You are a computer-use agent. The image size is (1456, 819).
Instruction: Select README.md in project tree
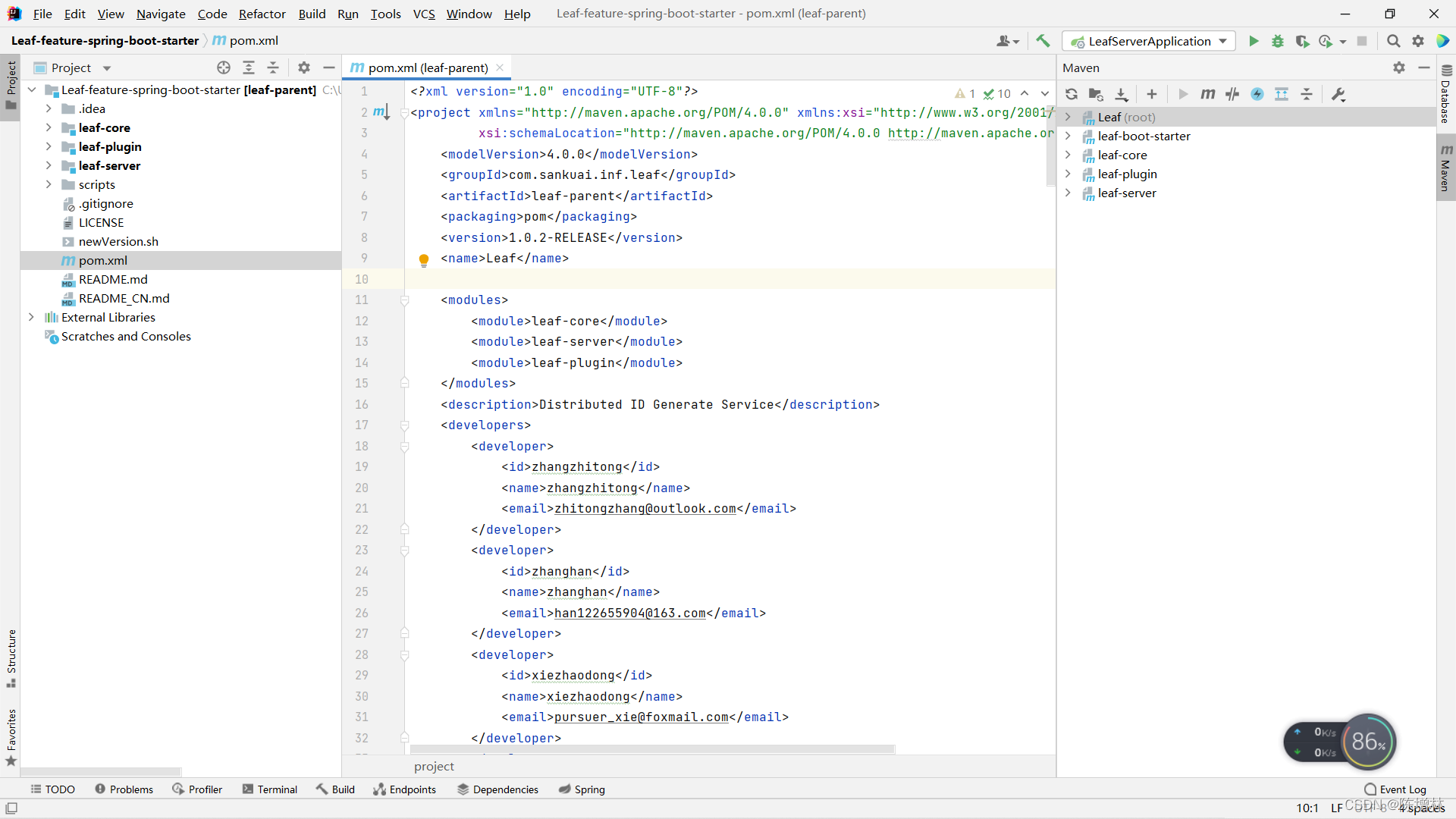(113, 279)
